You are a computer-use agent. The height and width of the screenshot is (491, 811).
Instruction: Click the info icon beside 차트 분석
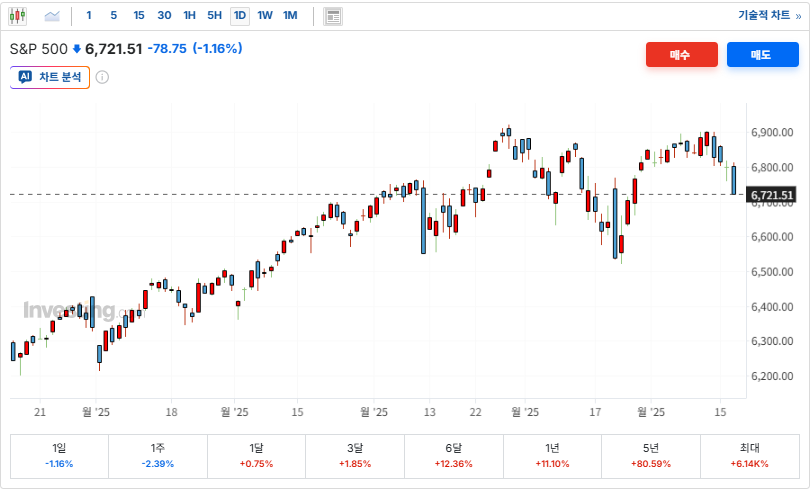(102, 78)
